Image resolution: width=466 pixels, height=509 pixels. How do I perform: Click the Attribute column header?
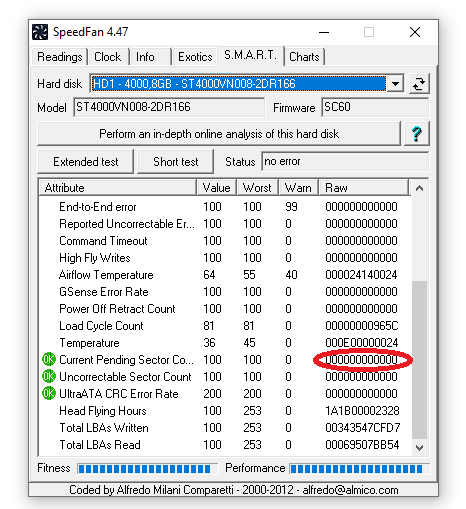click(117, 188)
